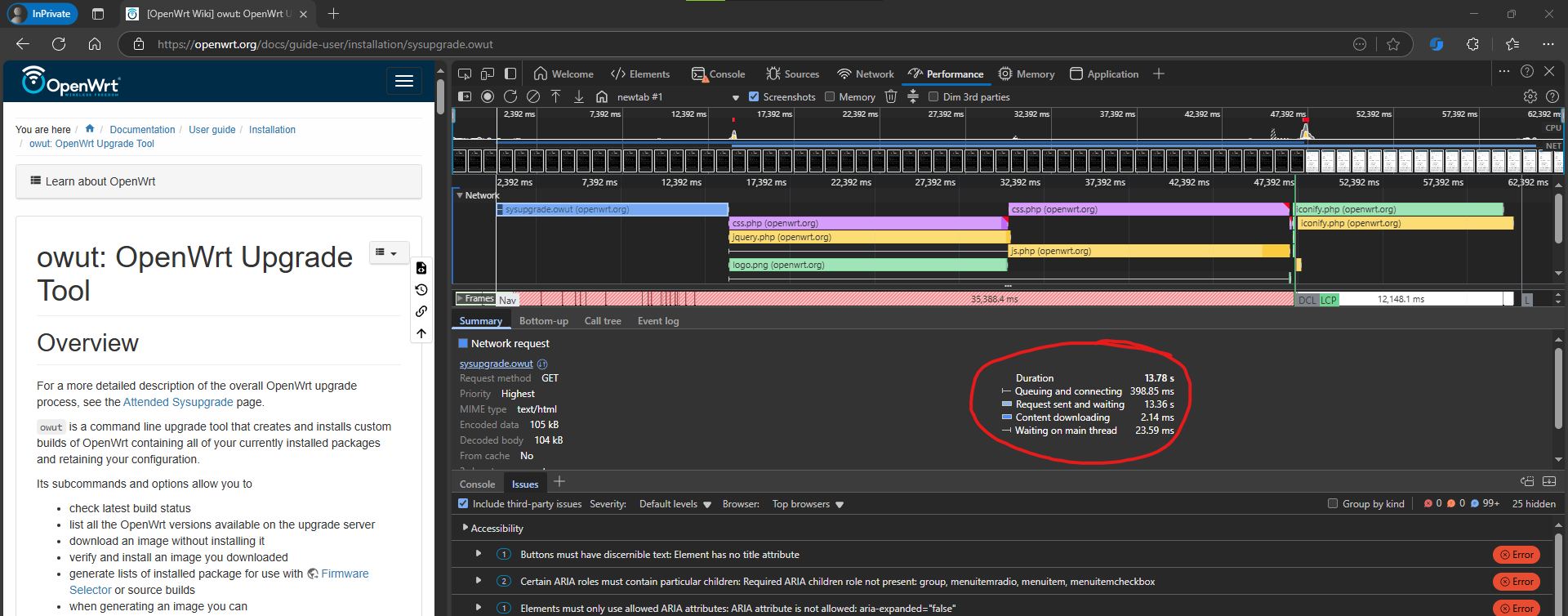Go to User guide breadcrumb link
1568x616 pixels.
click(212, 130)
